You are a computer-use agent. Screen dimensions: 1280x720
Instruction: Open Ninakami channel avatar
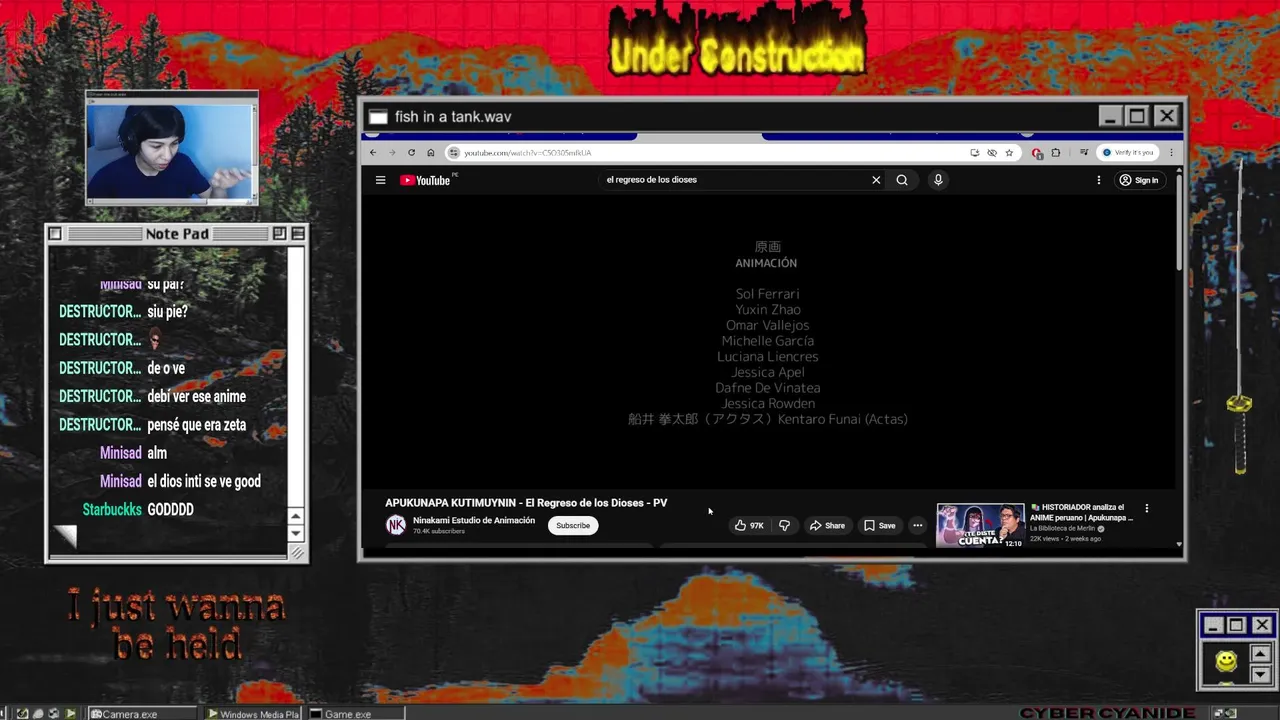click(396, 525)
